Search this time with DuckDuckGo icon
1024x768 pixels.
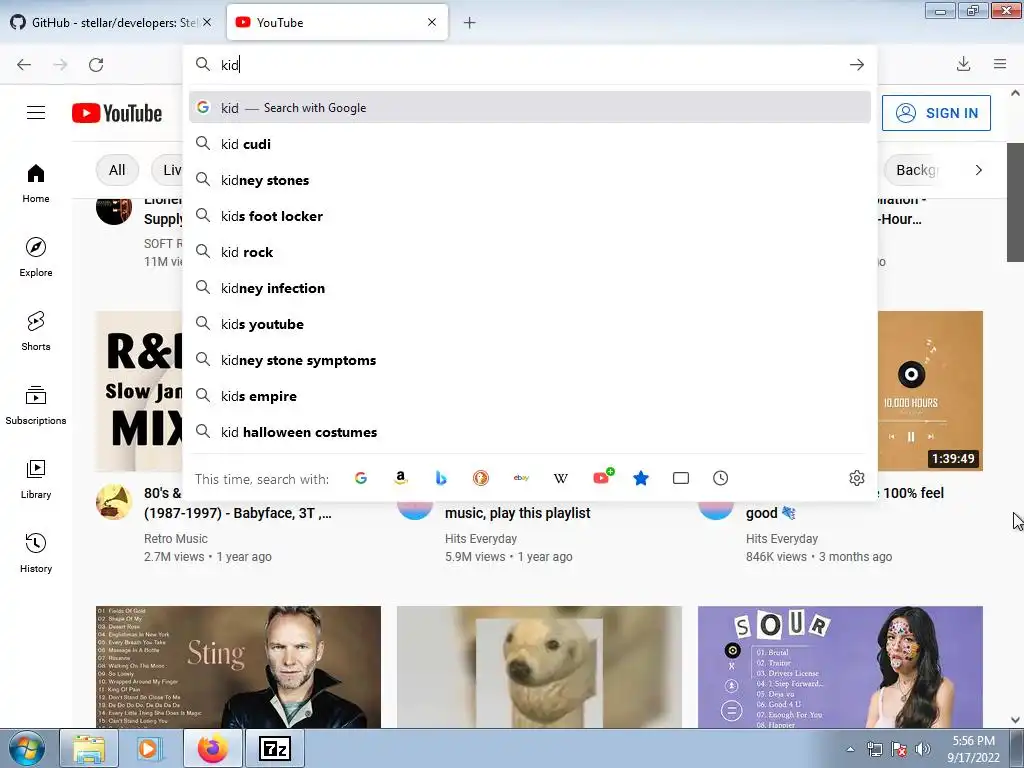tap(481, 478)
